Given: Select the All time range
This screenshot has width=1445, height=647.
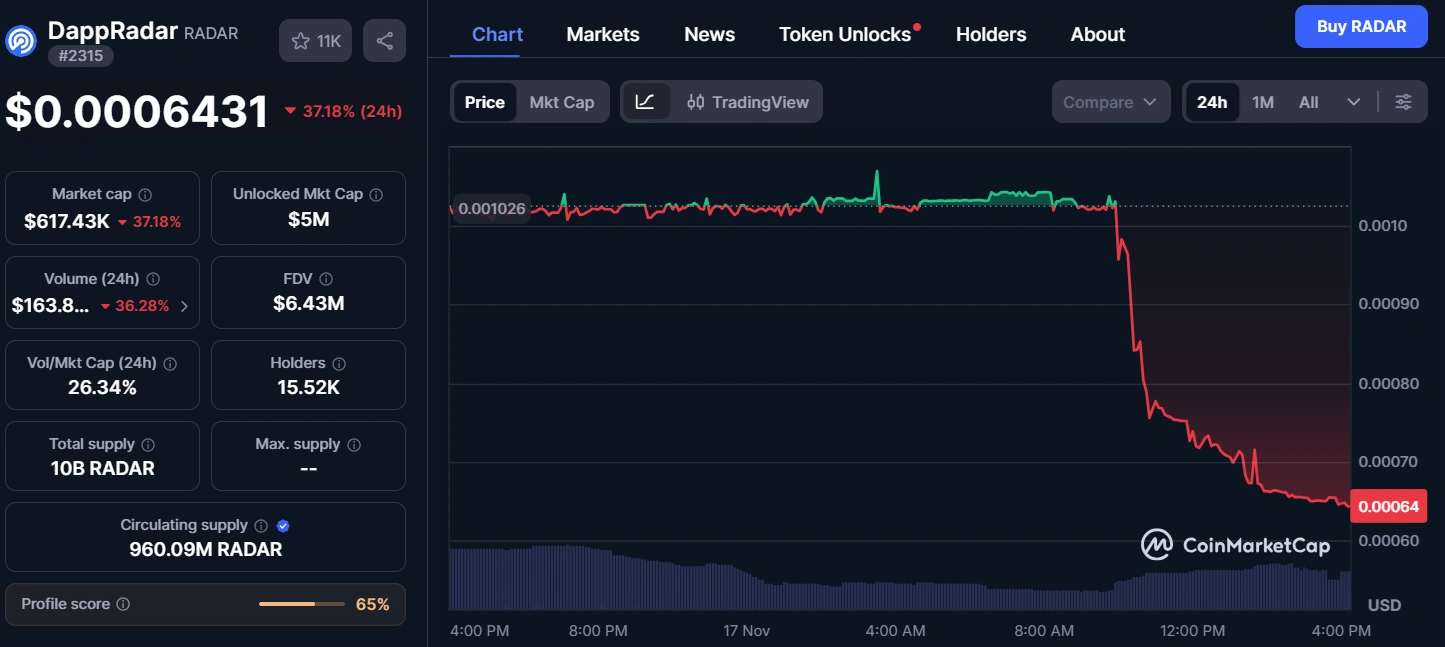Looking at the screenshot, I should [x=1308, y=101].
